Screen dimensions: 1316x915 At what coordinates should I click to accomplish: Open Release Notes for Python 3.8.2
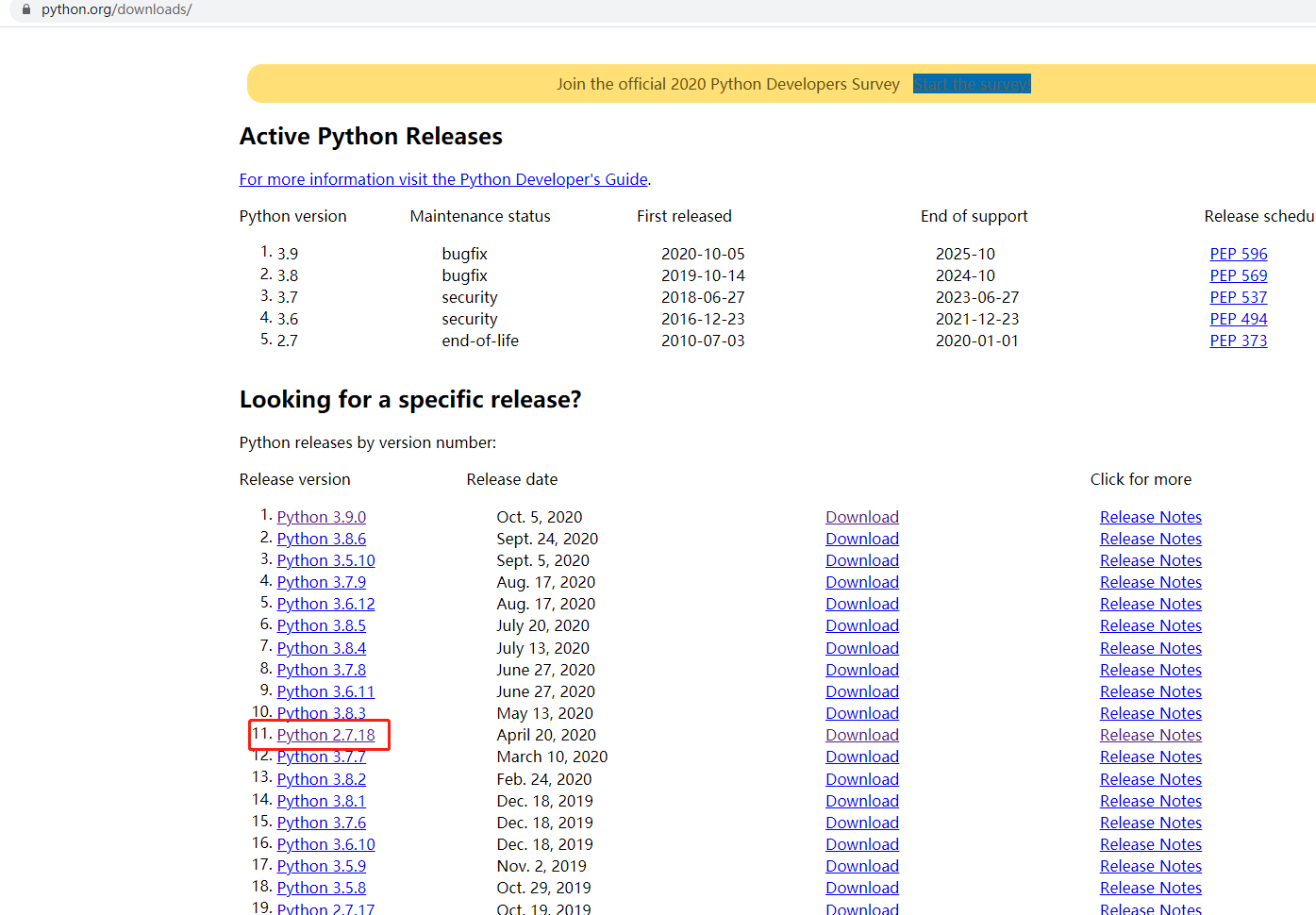(x=1151, y=779)
